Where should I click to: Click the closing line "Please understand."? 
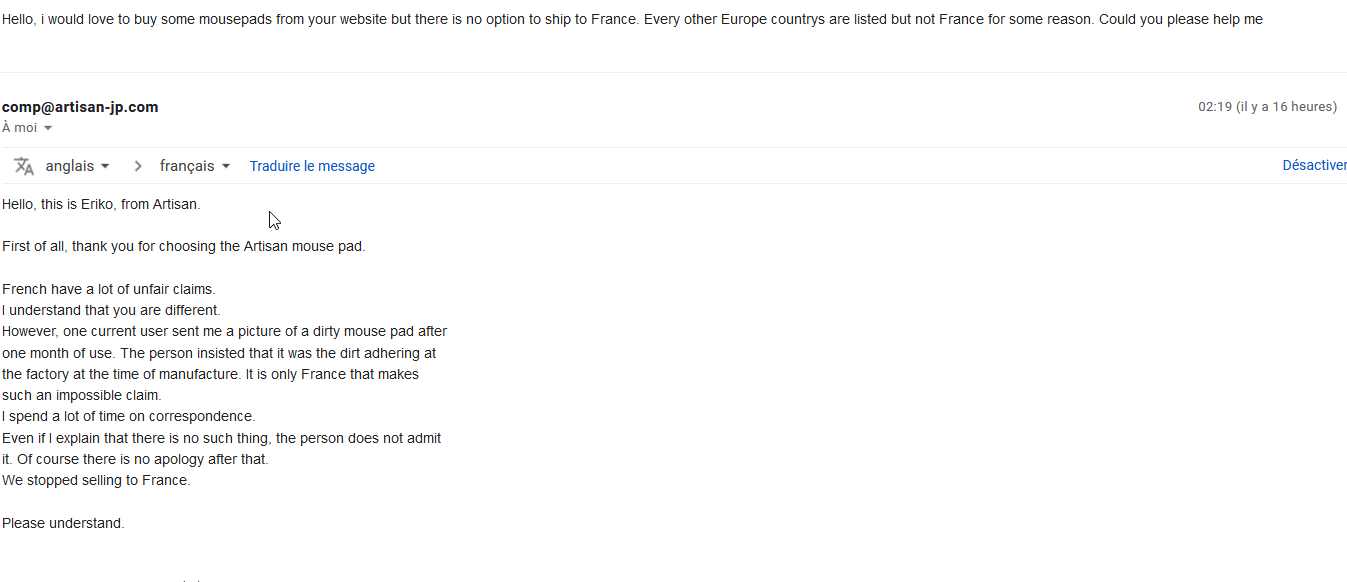[63, 523]
